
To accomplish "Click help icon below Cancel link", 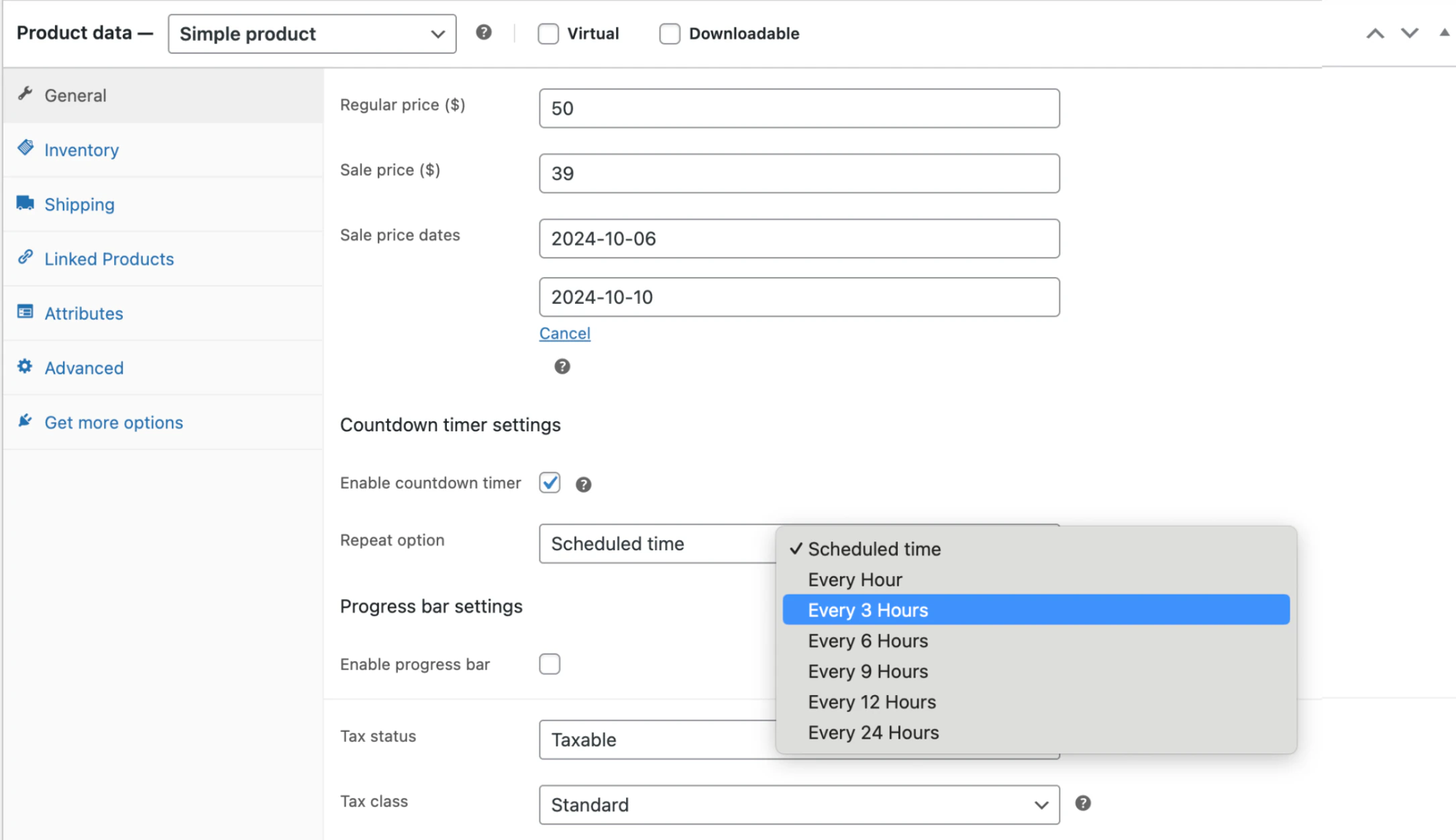I will [x=562, y=366].
